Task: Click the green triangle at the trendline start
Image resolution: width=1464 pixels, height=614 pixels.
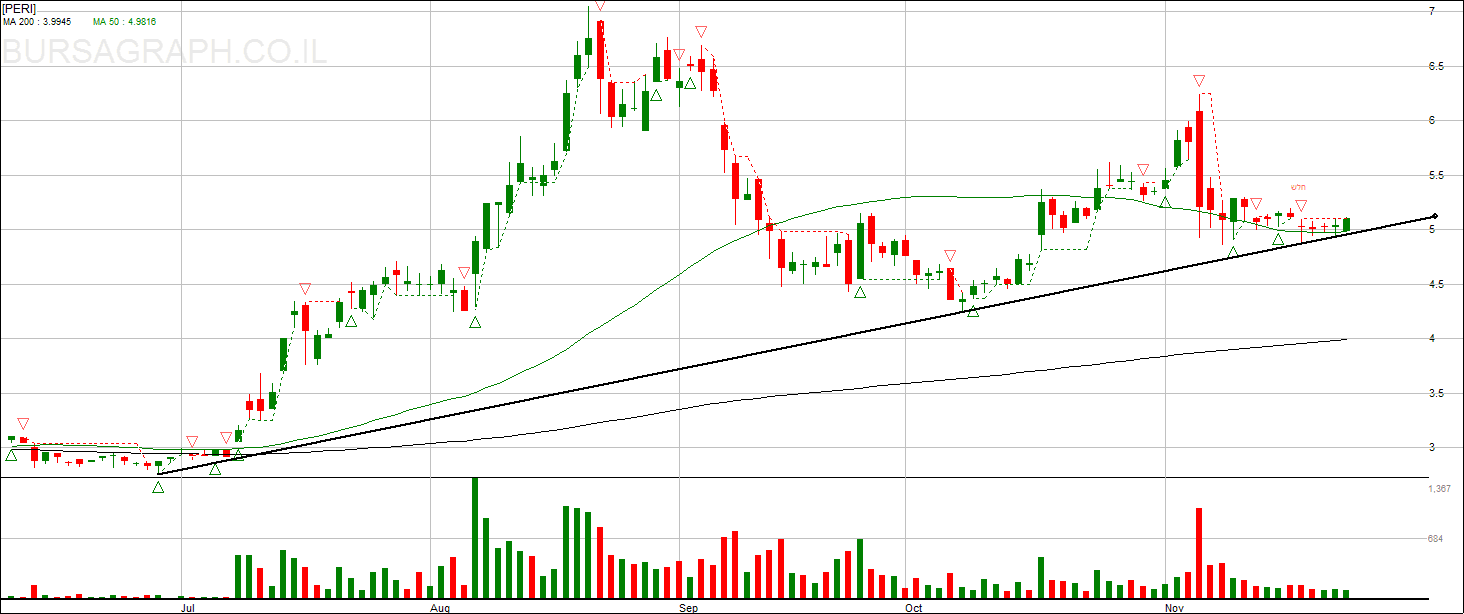Action: [x=158, y=487]
